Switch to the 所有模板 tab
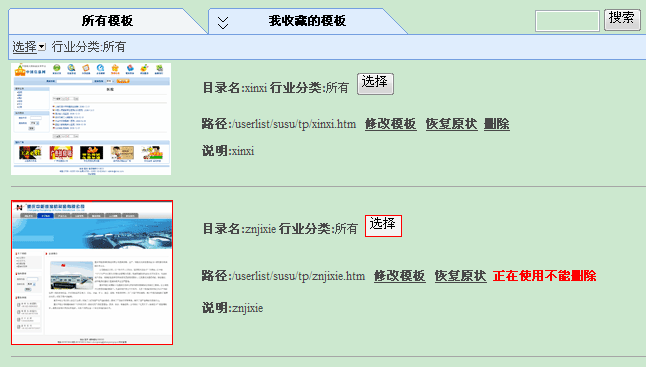The width and height of the screenshot is (646, 367). (107, 21)
